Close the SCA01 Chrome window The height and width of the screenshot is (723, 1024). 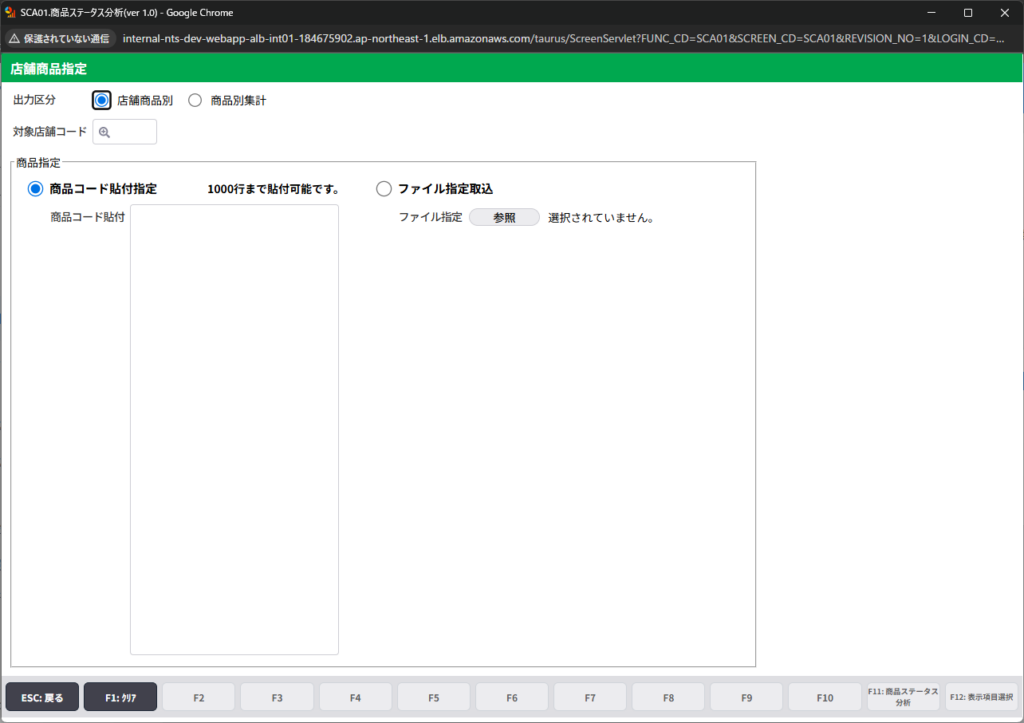click(1004, 12)
